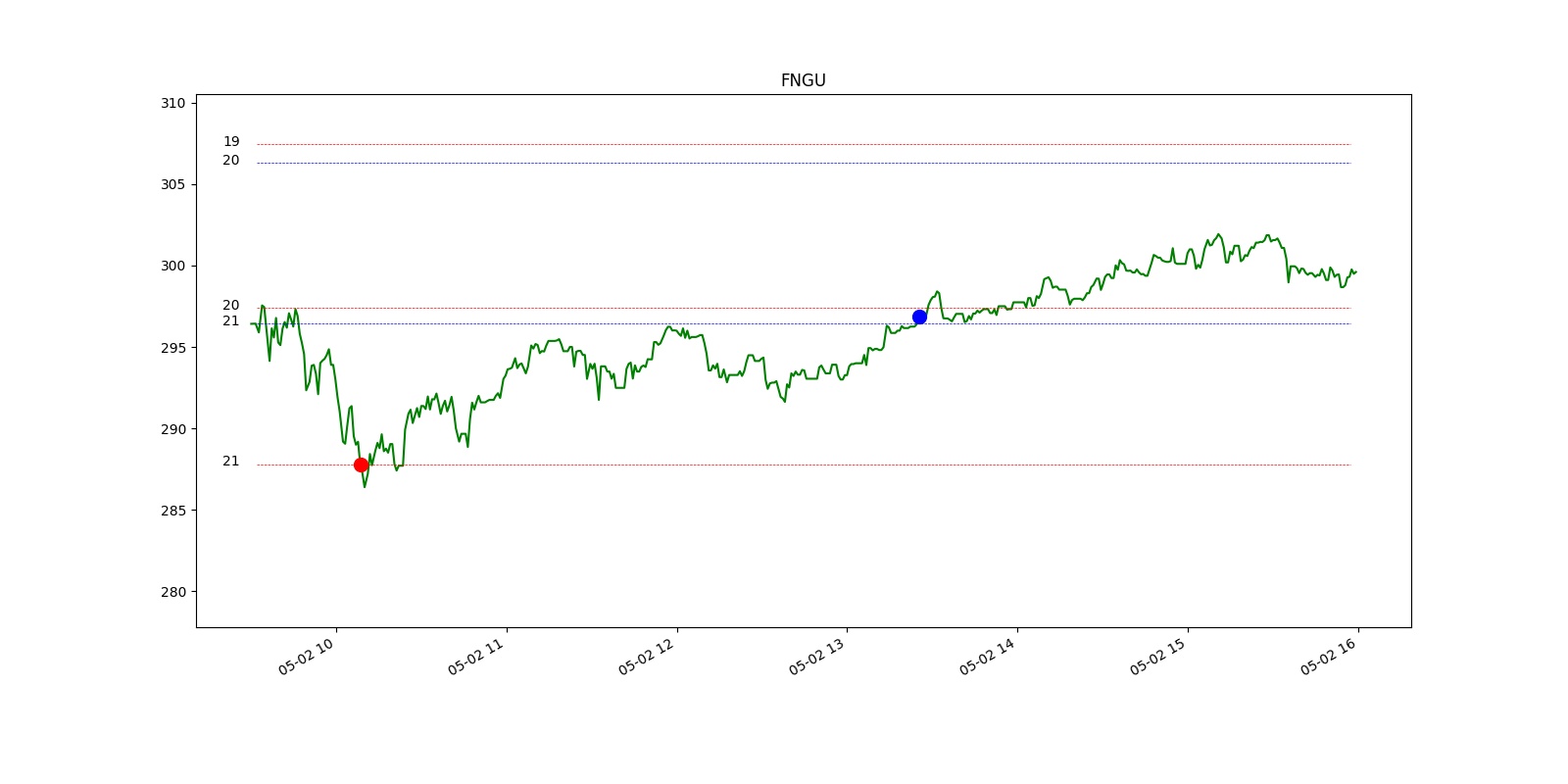
Task: Click the level label 21 beside the blue dotted line
Action: click(230, 320)
